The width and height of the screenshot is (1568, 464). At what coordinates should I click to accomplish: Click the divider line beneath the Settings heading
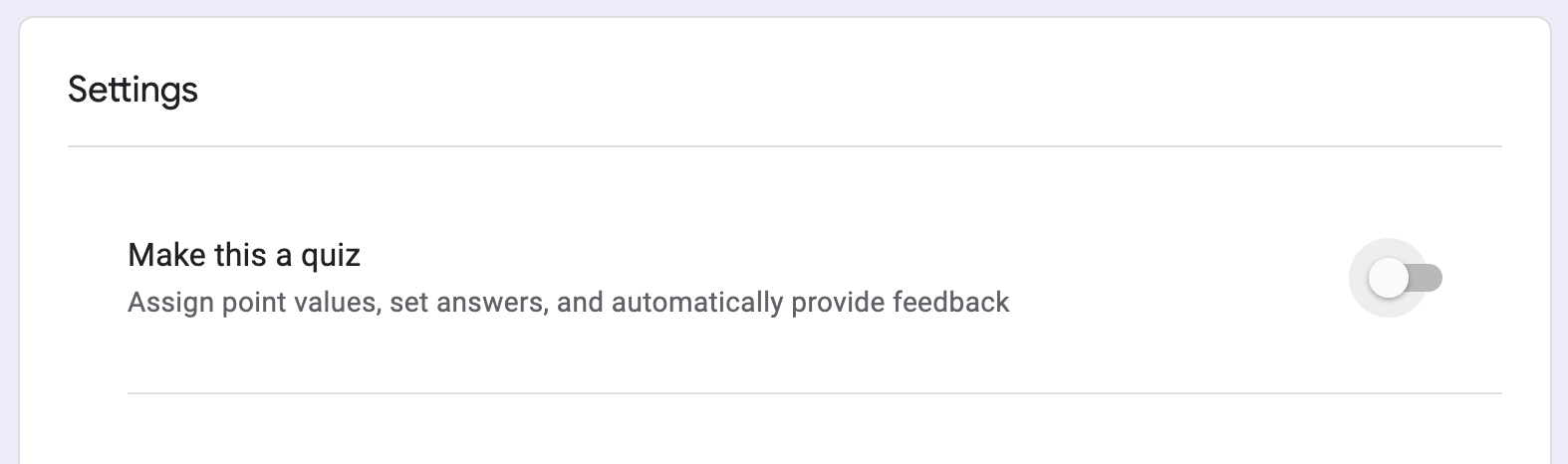784,146
